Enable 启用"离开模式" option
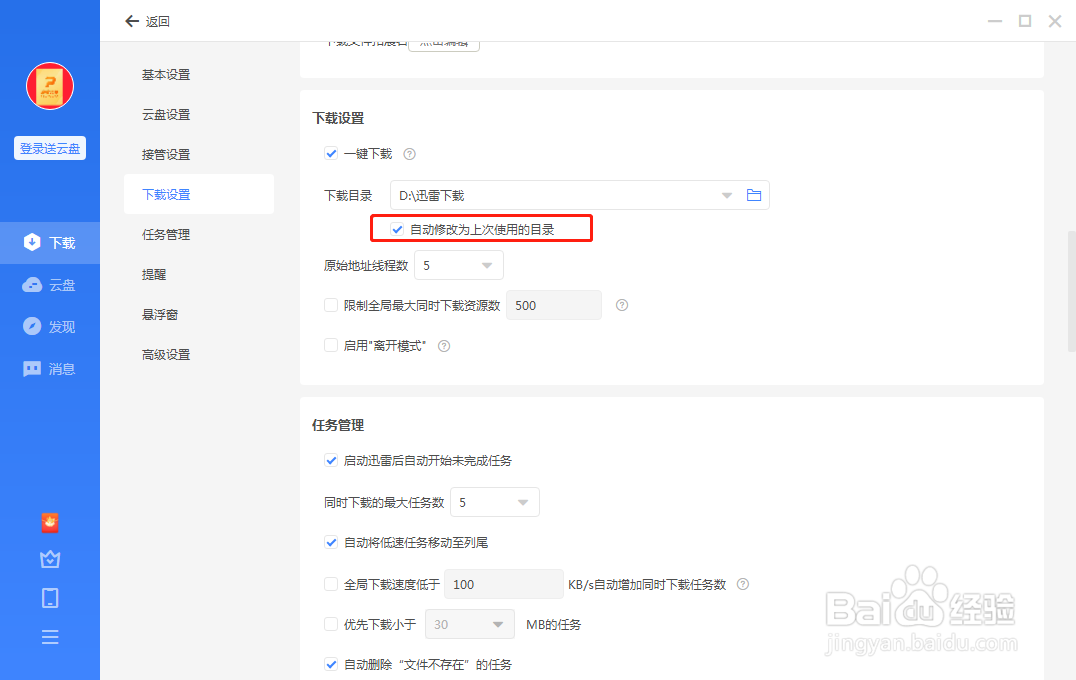 (330, 345)
